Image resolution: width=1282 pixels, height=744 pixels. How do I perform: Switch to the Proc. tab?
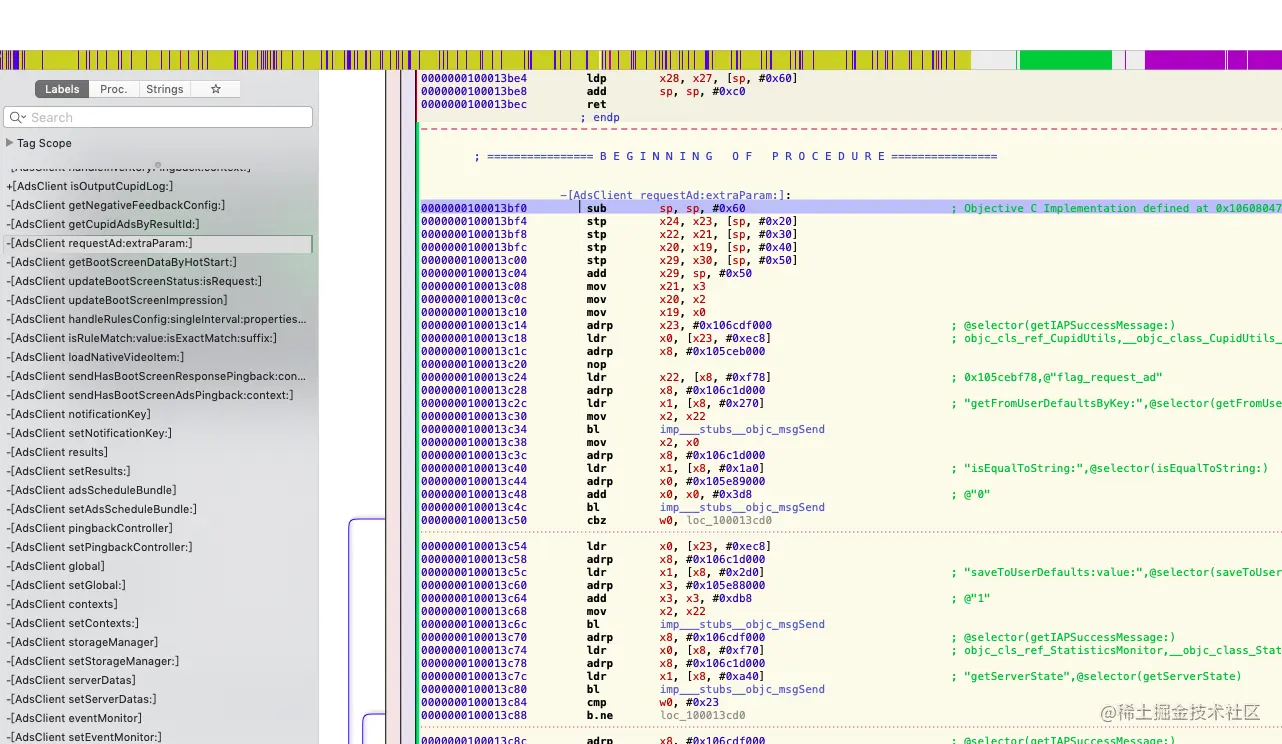pos(114,89)
